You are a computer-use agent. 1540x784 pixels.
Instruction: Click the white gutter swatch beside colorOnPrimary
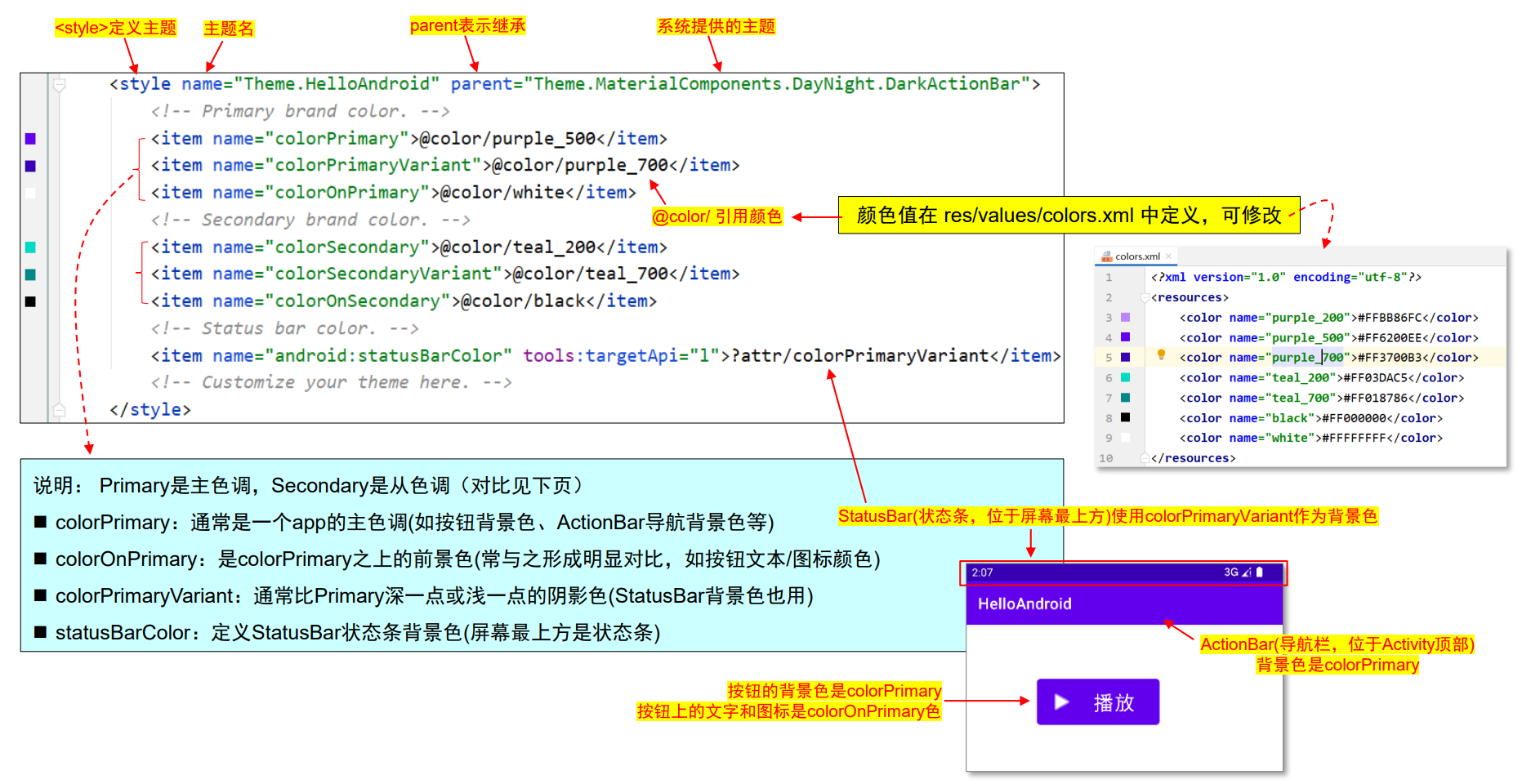(x=30, y=194)
